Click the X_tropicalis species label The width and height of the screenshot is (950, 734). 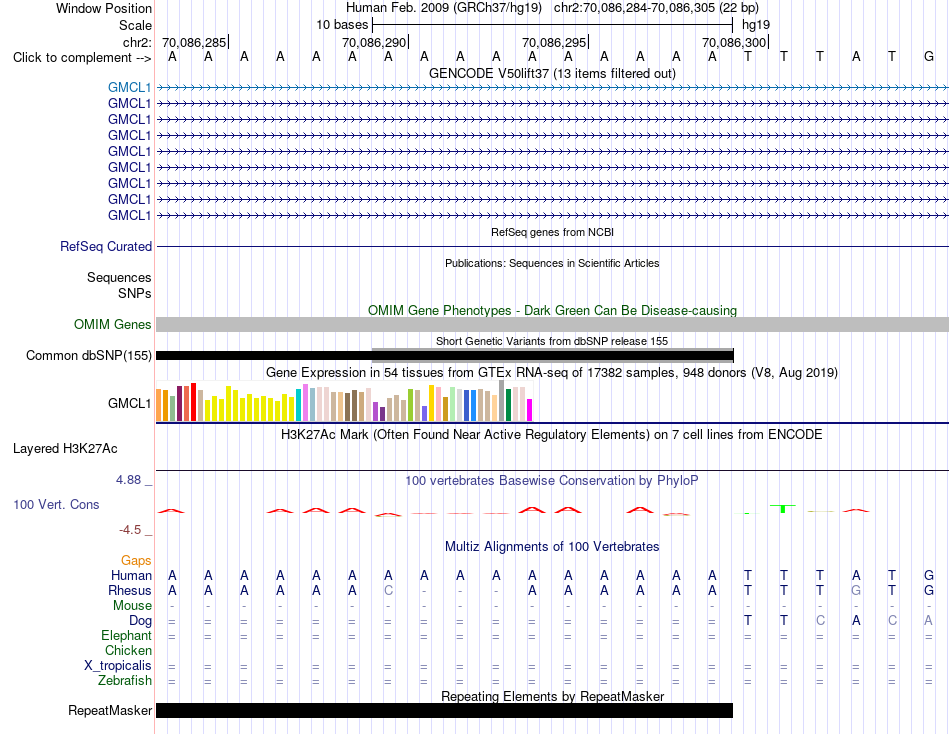click(118, 666)
